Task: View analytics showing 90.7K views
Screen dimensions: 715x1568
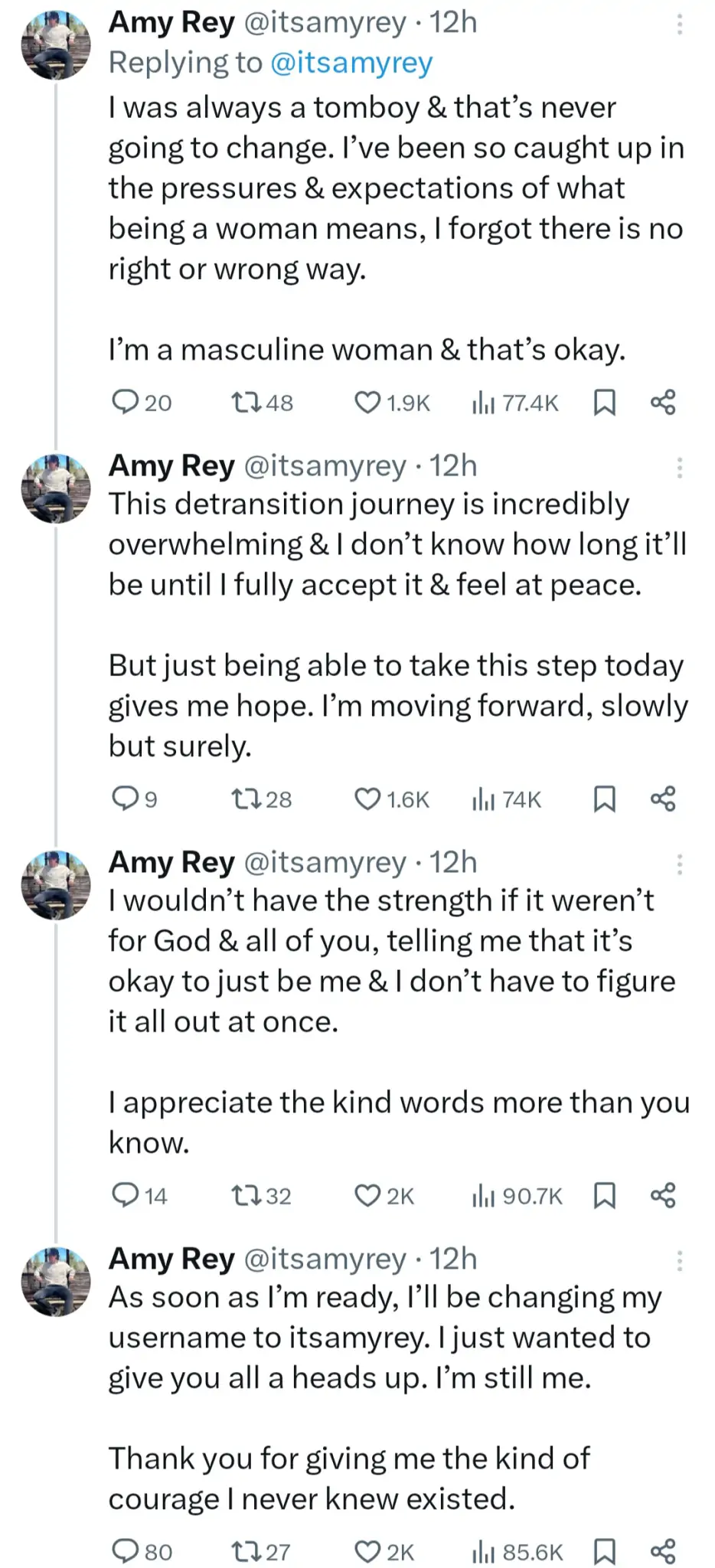Action: point(517,1196)
